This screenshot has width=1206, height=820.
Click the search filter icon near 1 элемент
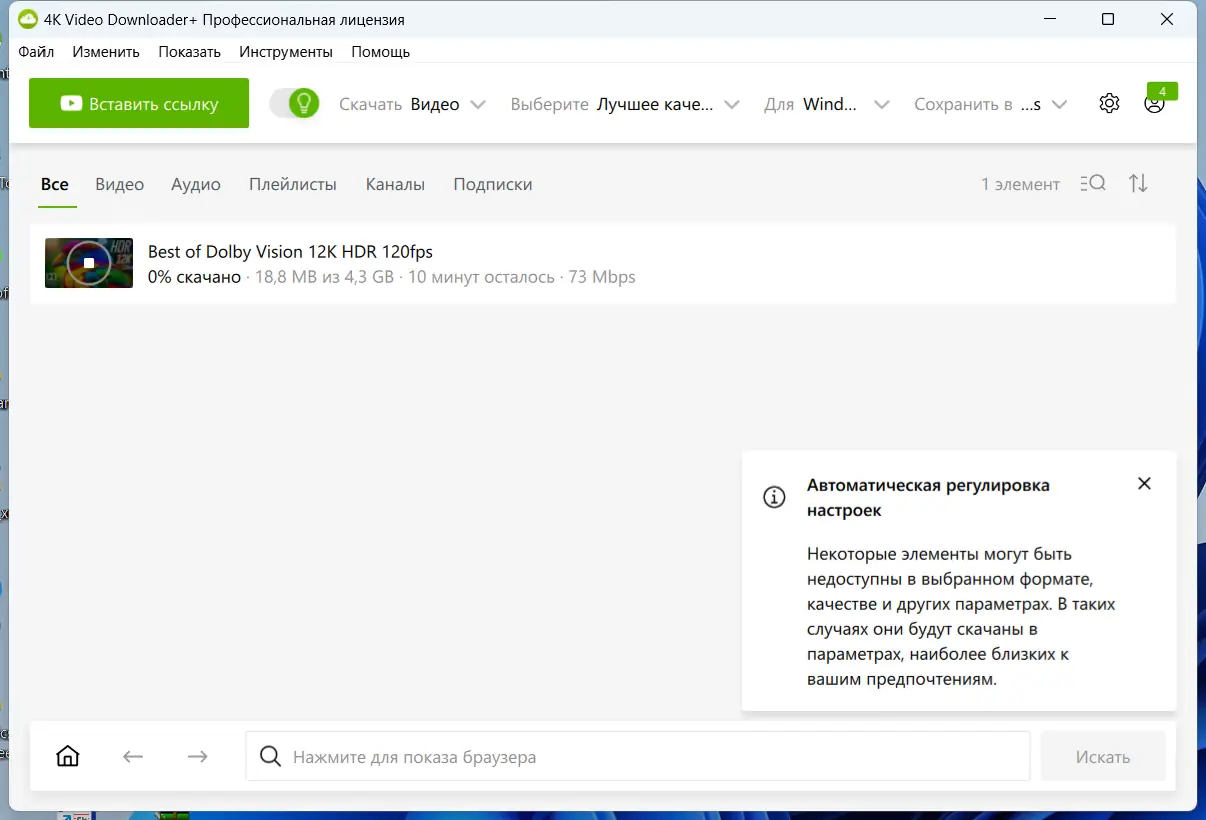point(1095,183)
